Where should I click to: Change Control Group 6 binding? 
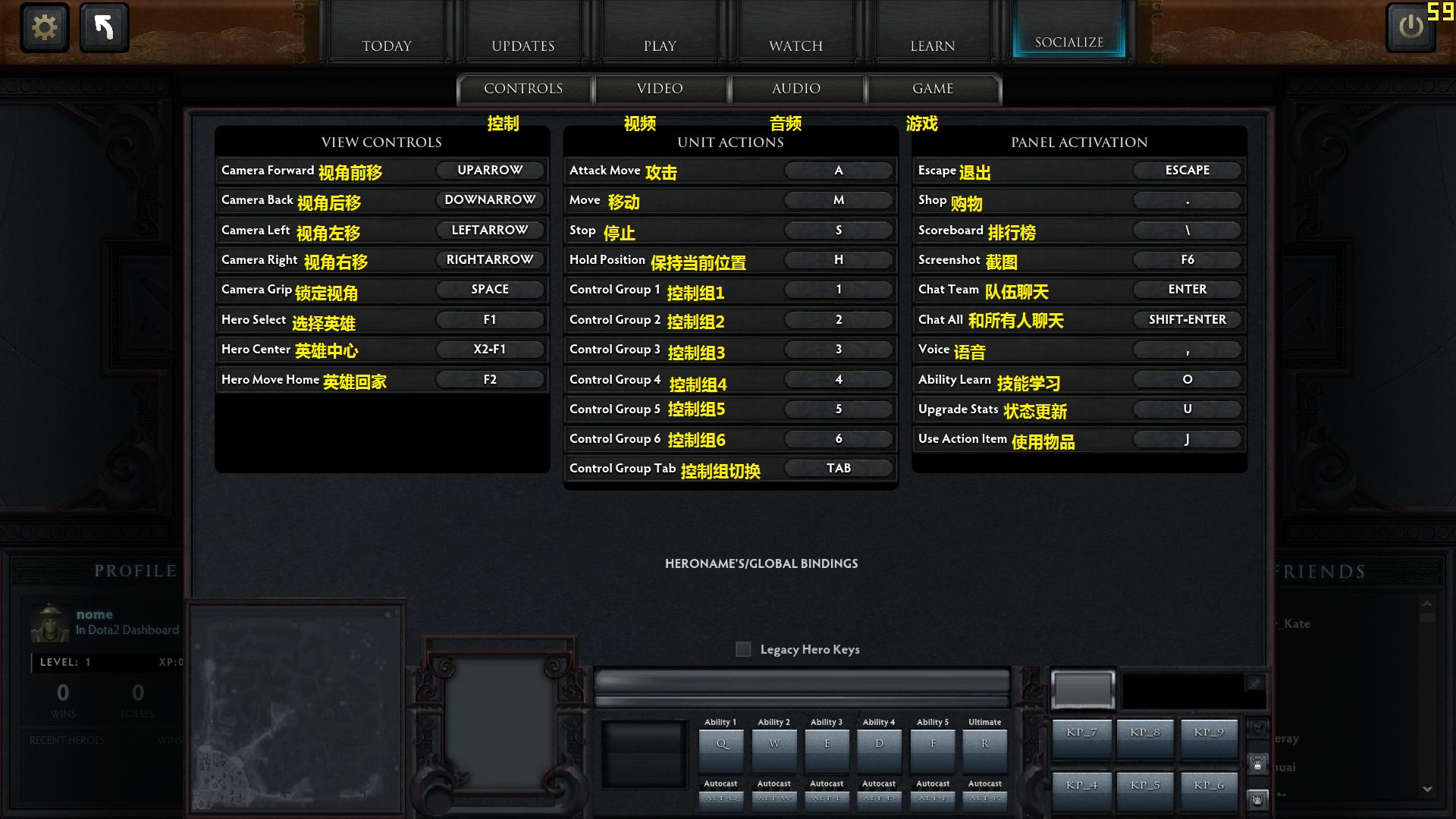click(839, 439)
